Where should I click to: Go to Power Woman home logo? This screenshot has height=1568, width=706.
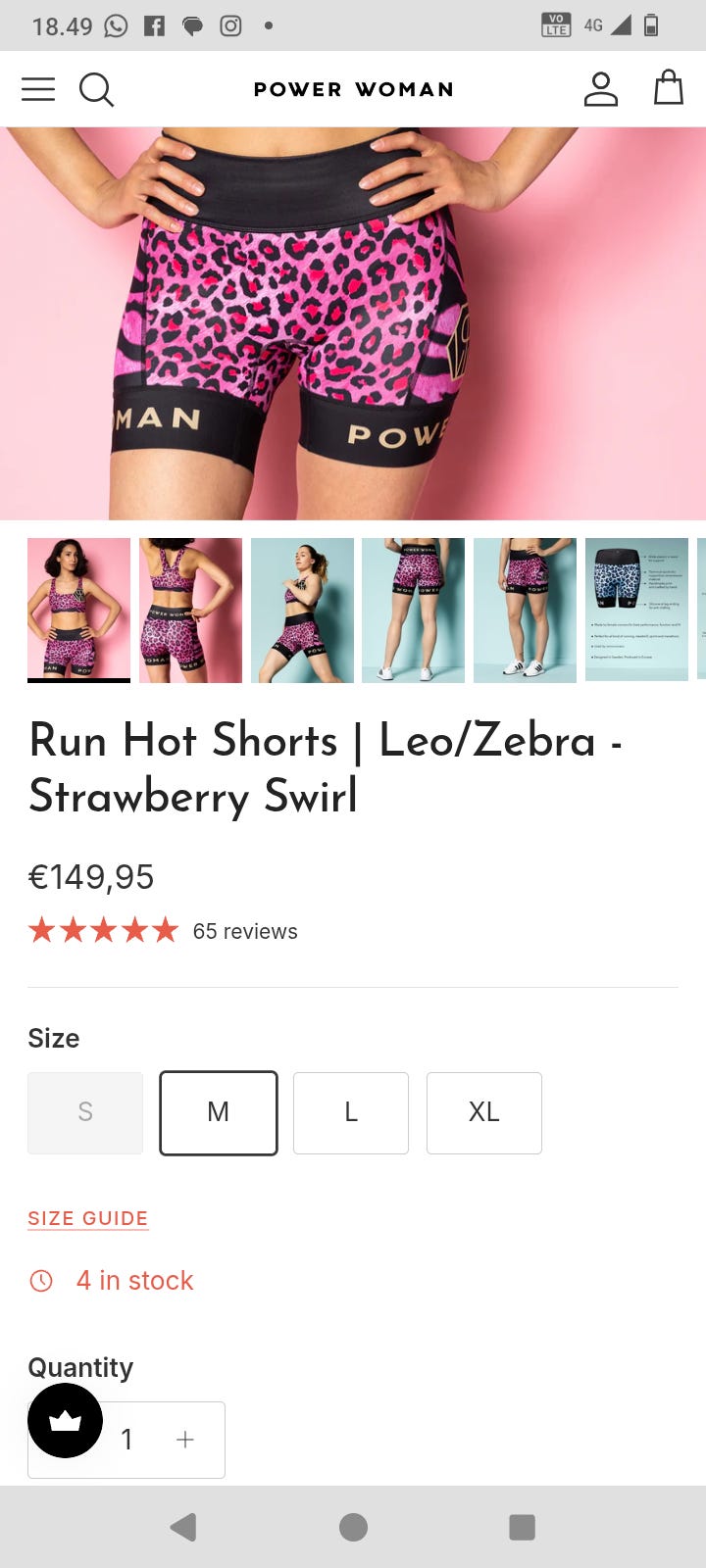point(353,89)
